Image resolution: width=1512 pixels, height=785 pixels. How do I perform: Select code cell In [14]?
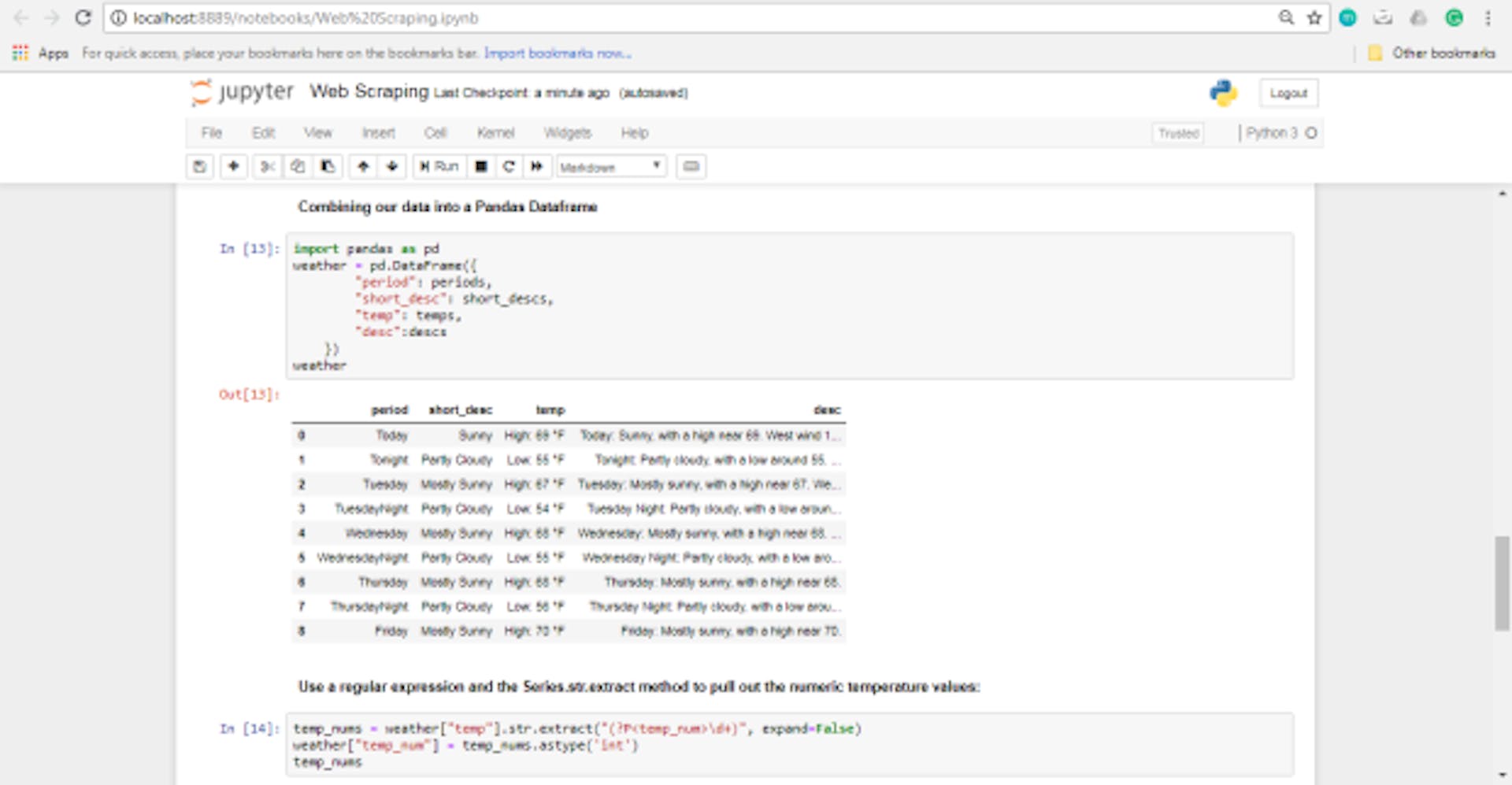[789, 745]
